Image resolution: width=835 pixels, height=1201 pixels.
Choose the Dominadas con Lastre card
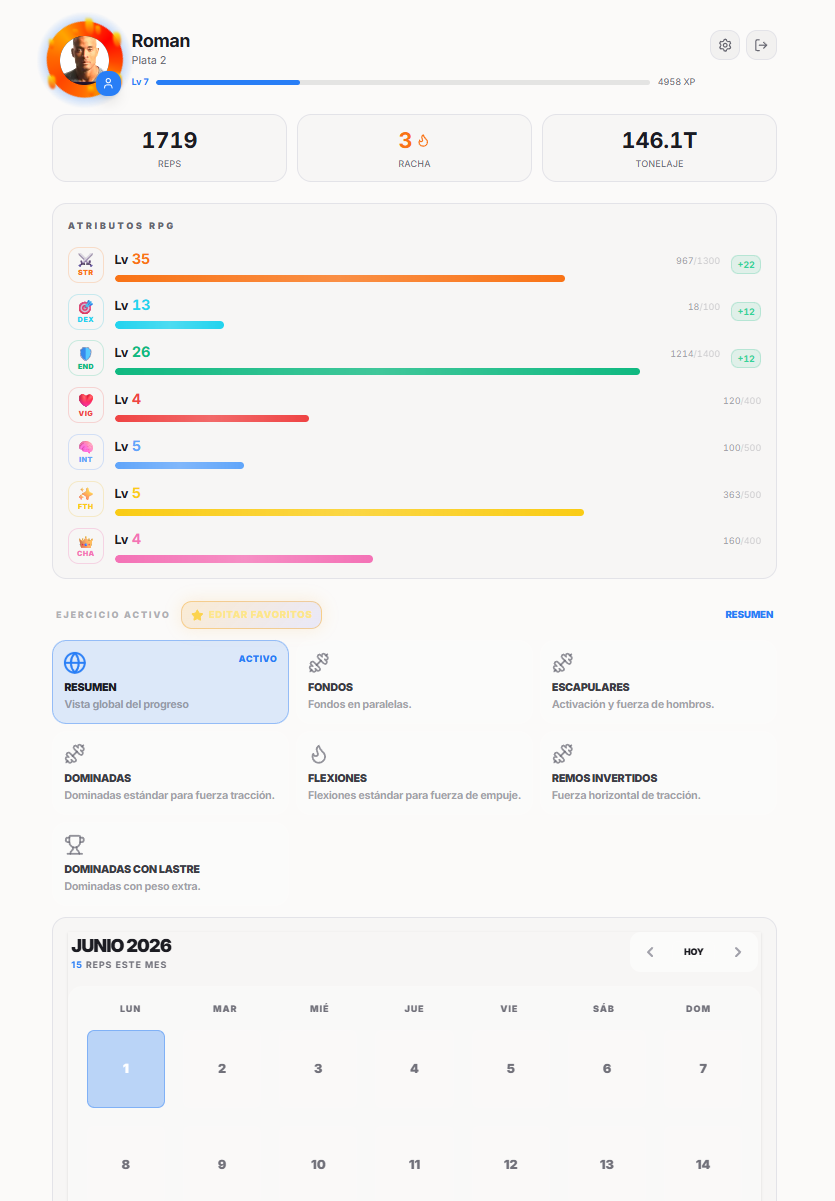pyautogui.click(x=170, y=864)
